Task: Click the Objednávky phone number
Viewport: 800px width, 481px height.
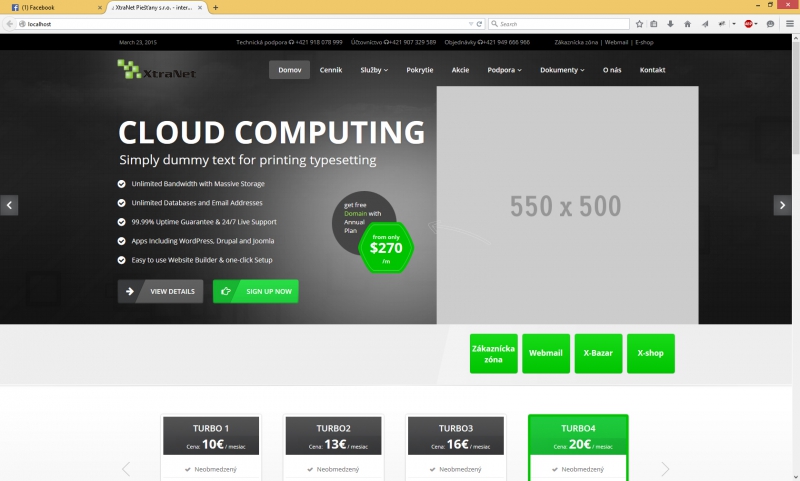Action: [x=506, y=42]
